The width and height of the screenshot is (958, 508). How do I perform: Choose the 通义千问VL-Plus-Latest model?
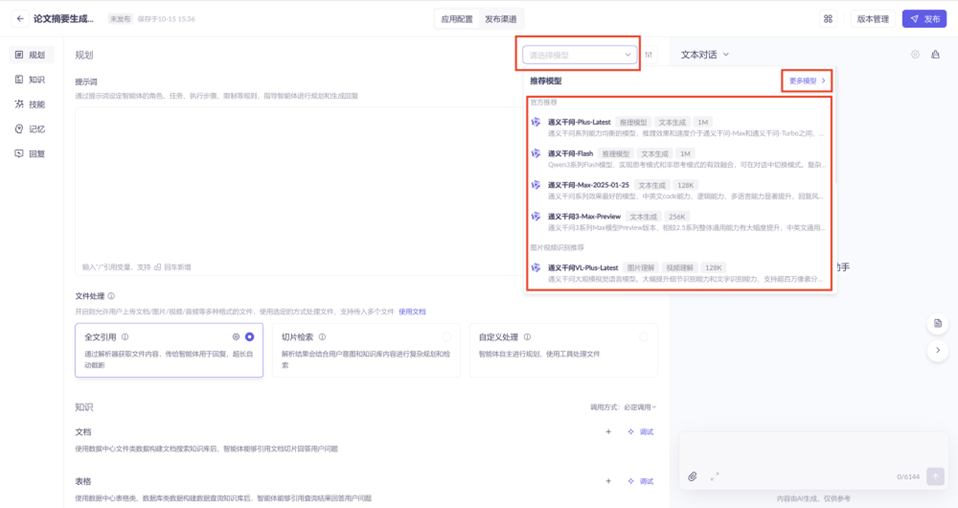coord(678,273)
